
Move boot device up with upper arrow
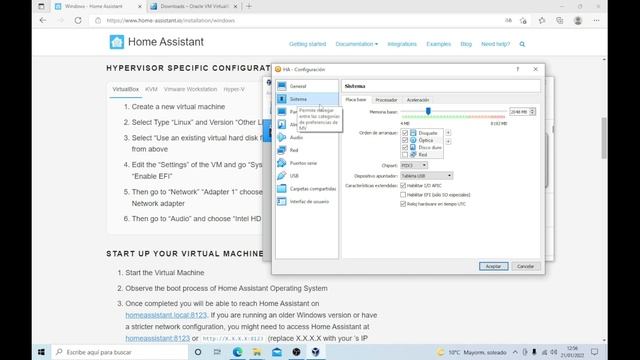click(448, 133)
